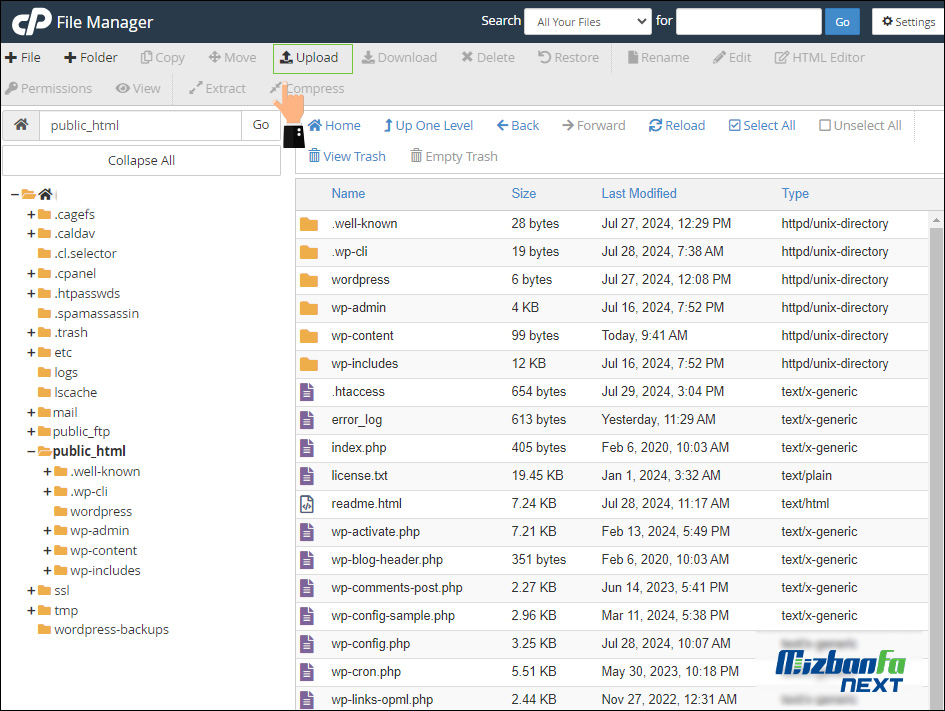
Task: Click the .htaccess file icon
Action: (307, 392)
